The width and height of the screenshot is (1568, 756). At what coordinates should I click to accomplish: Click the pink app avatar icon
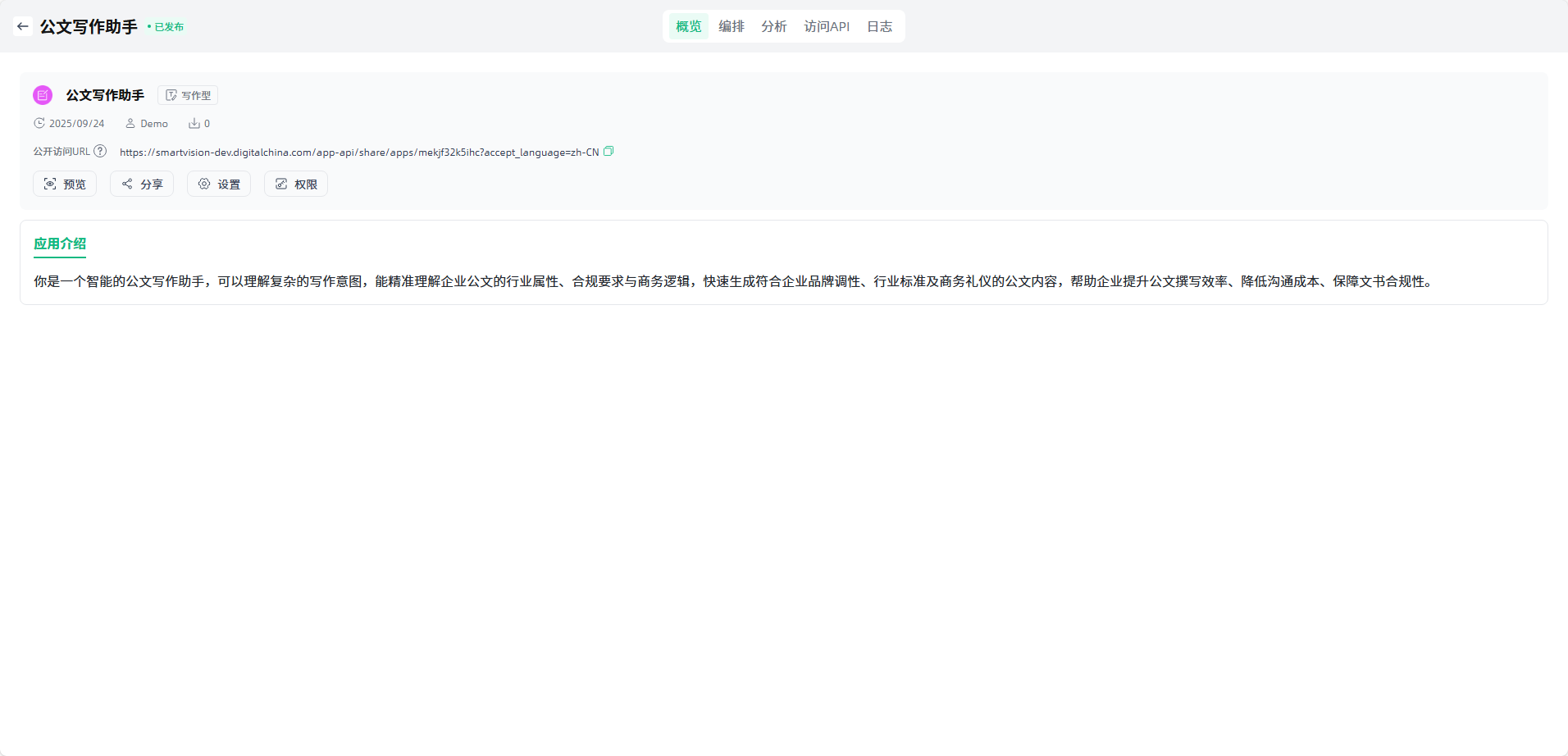pos(43,95)
